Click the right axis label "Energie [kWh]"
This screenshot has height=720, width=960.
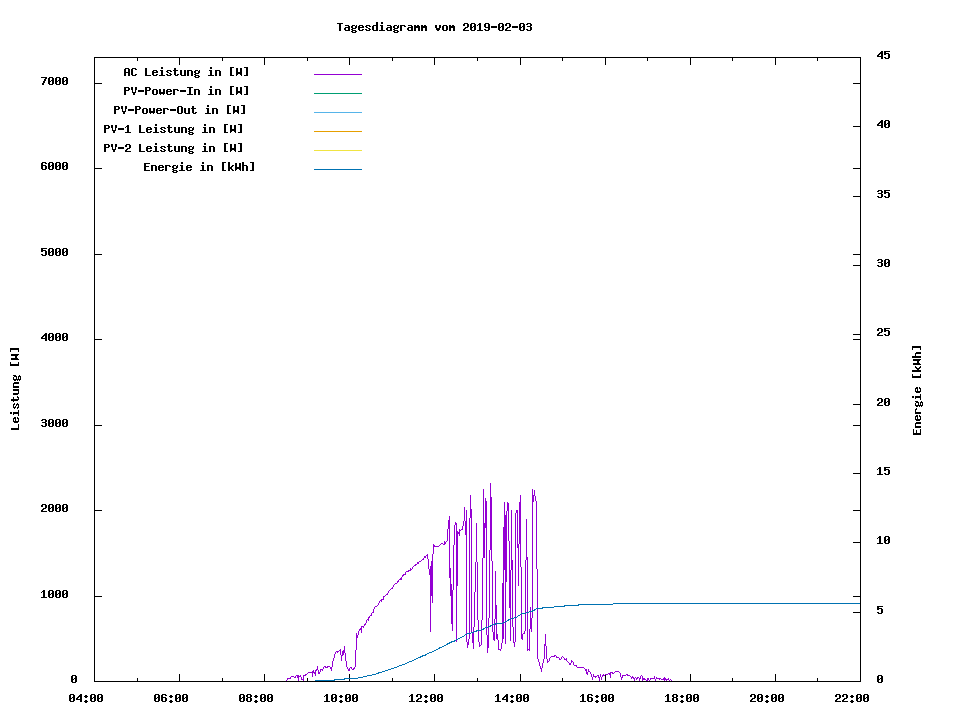917,390
